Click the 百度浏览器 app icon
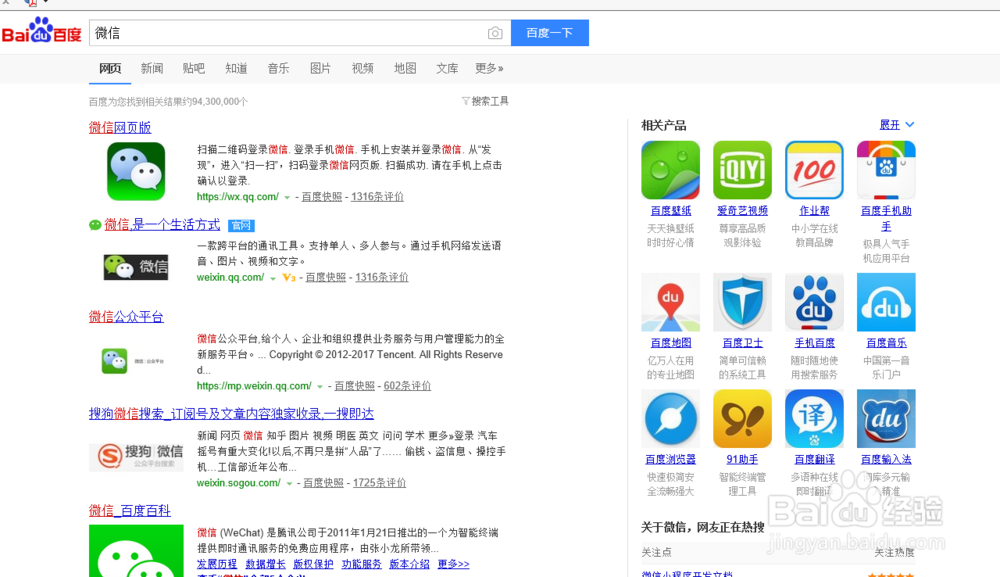The image size is (1000, 577). (670, 419)
